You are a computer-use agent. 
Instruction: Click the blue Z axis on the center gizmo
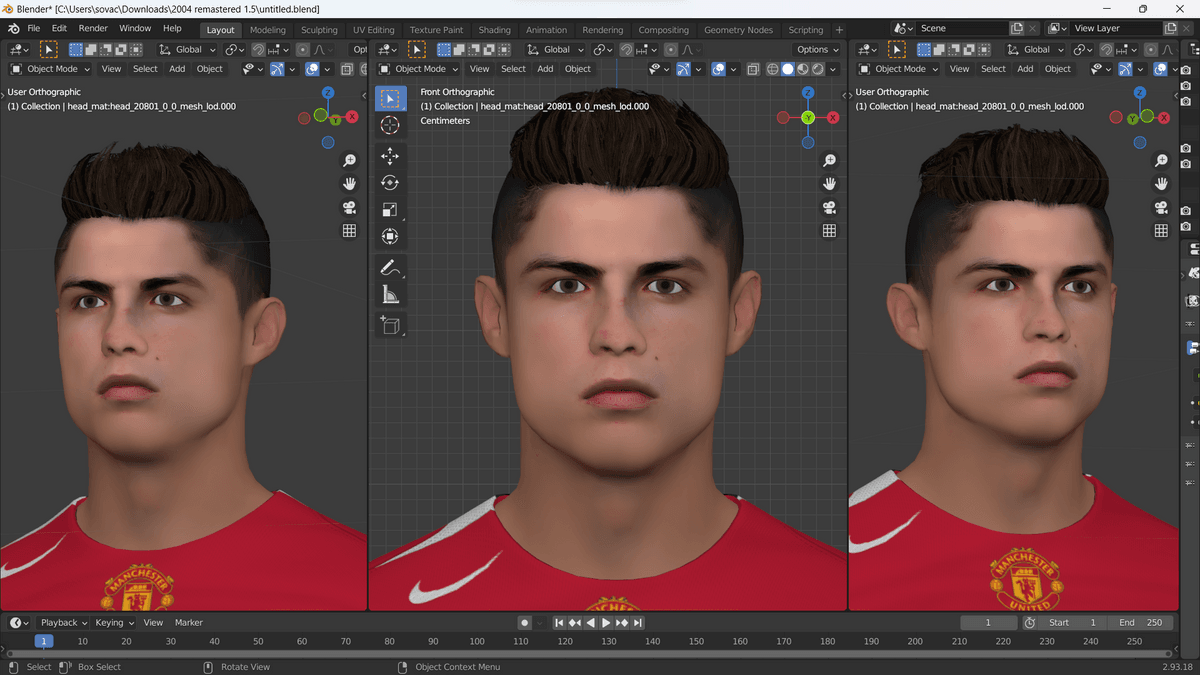(x=808, y=92)
